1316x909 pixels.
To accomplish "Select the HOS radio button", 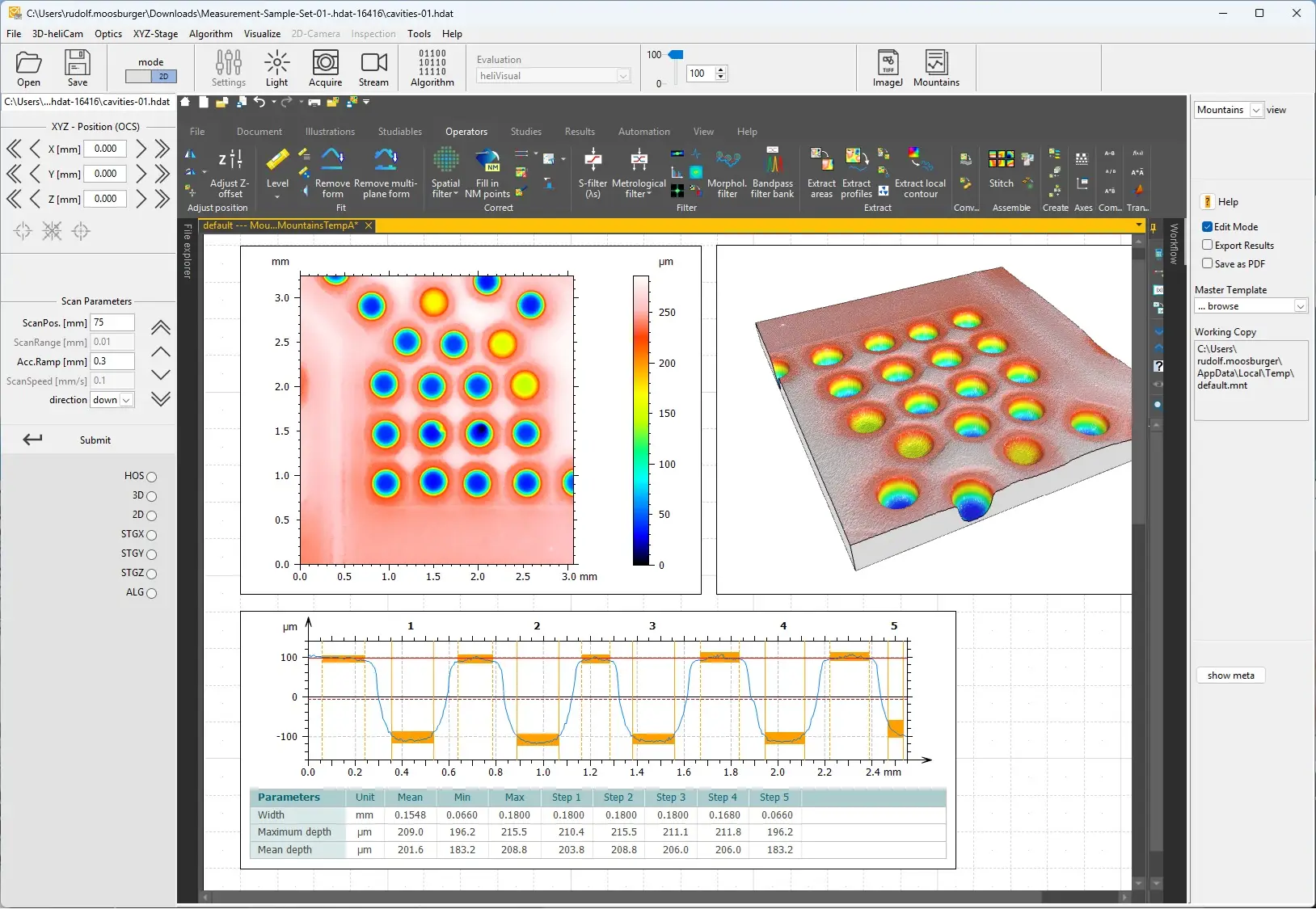I will (x=151, y=477).
